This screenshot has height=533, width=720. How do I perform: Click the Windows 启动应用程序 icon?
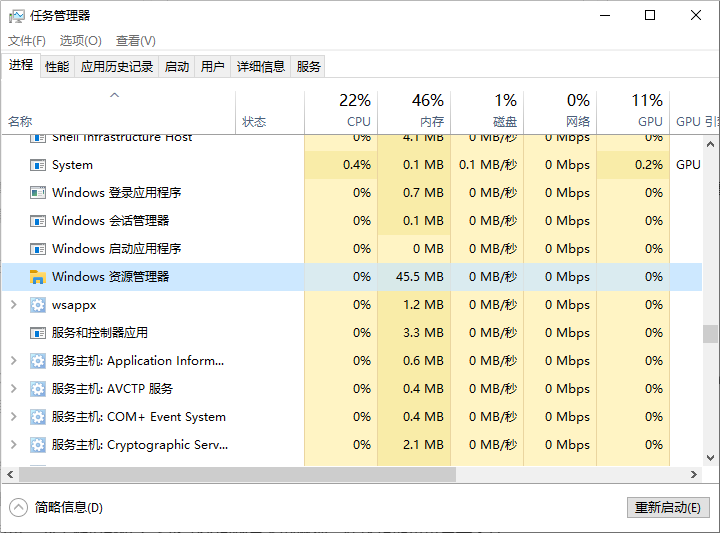point(38,249)
